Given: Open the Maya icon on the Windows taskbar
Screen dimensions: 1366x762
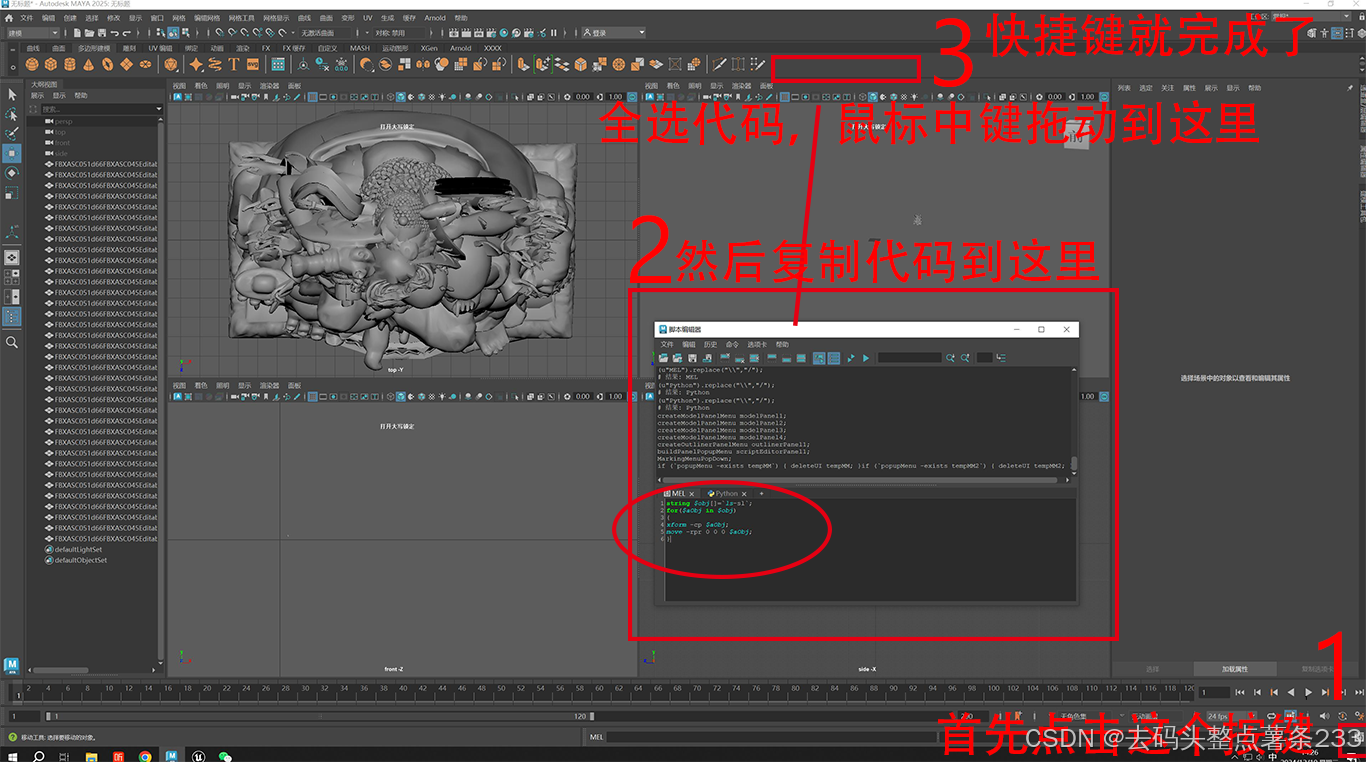Looking at the screenshot, I should pos(173,754).
